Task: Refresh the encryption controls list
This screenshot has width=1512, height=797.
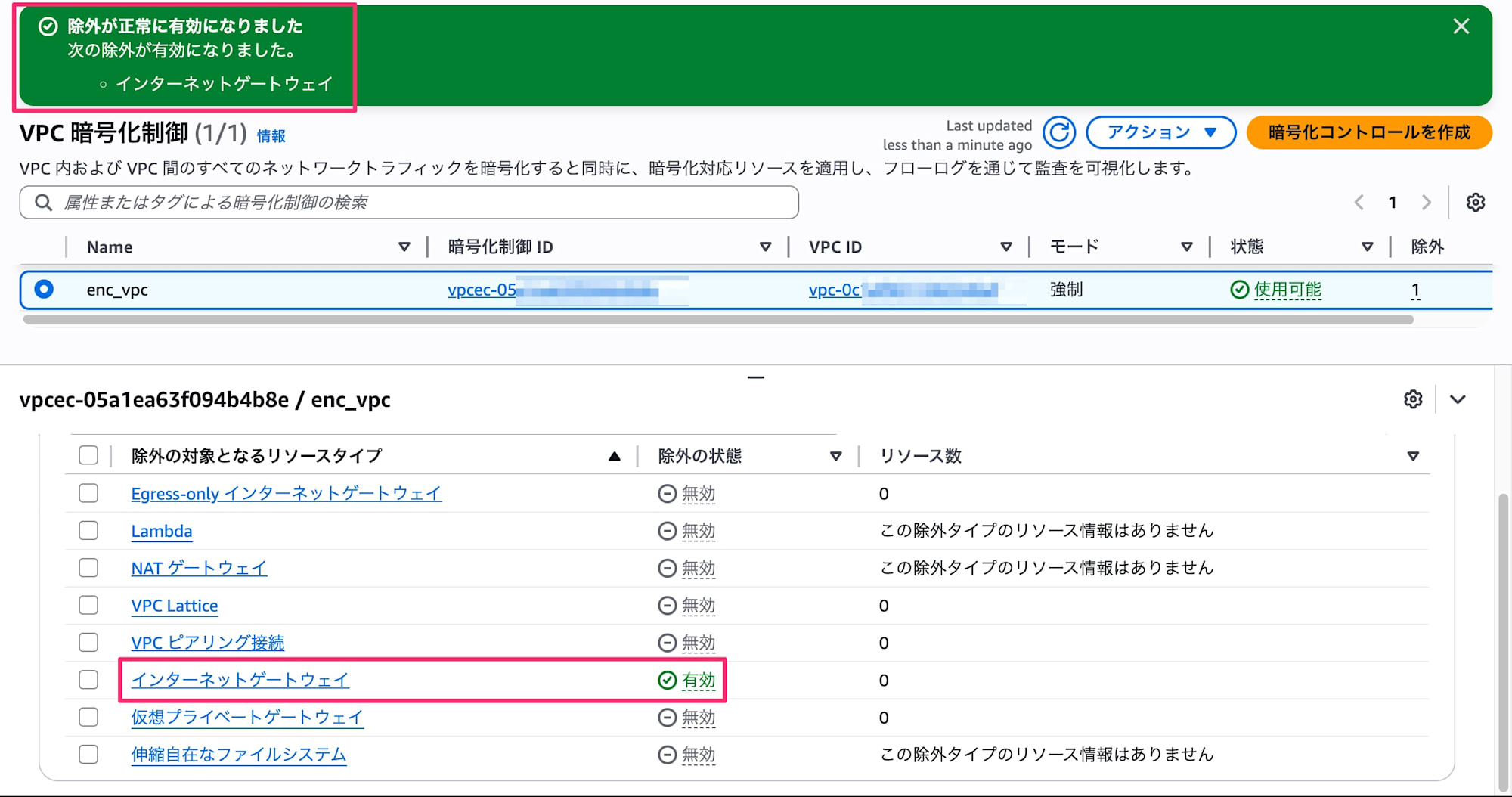Action: pos(1059,132)
